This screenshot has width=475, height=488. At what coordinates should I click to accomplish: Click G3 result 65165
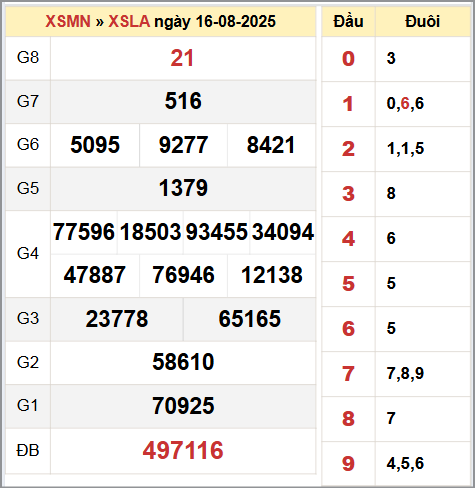pyautogui.click(x=250, y=319)
